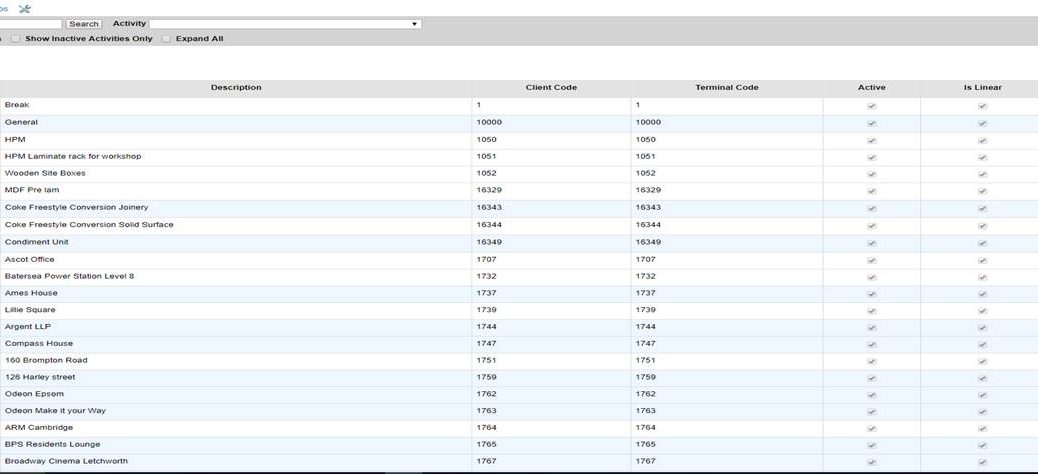
Task: Sort by the Description column header
Action: [x=236, y=88]
